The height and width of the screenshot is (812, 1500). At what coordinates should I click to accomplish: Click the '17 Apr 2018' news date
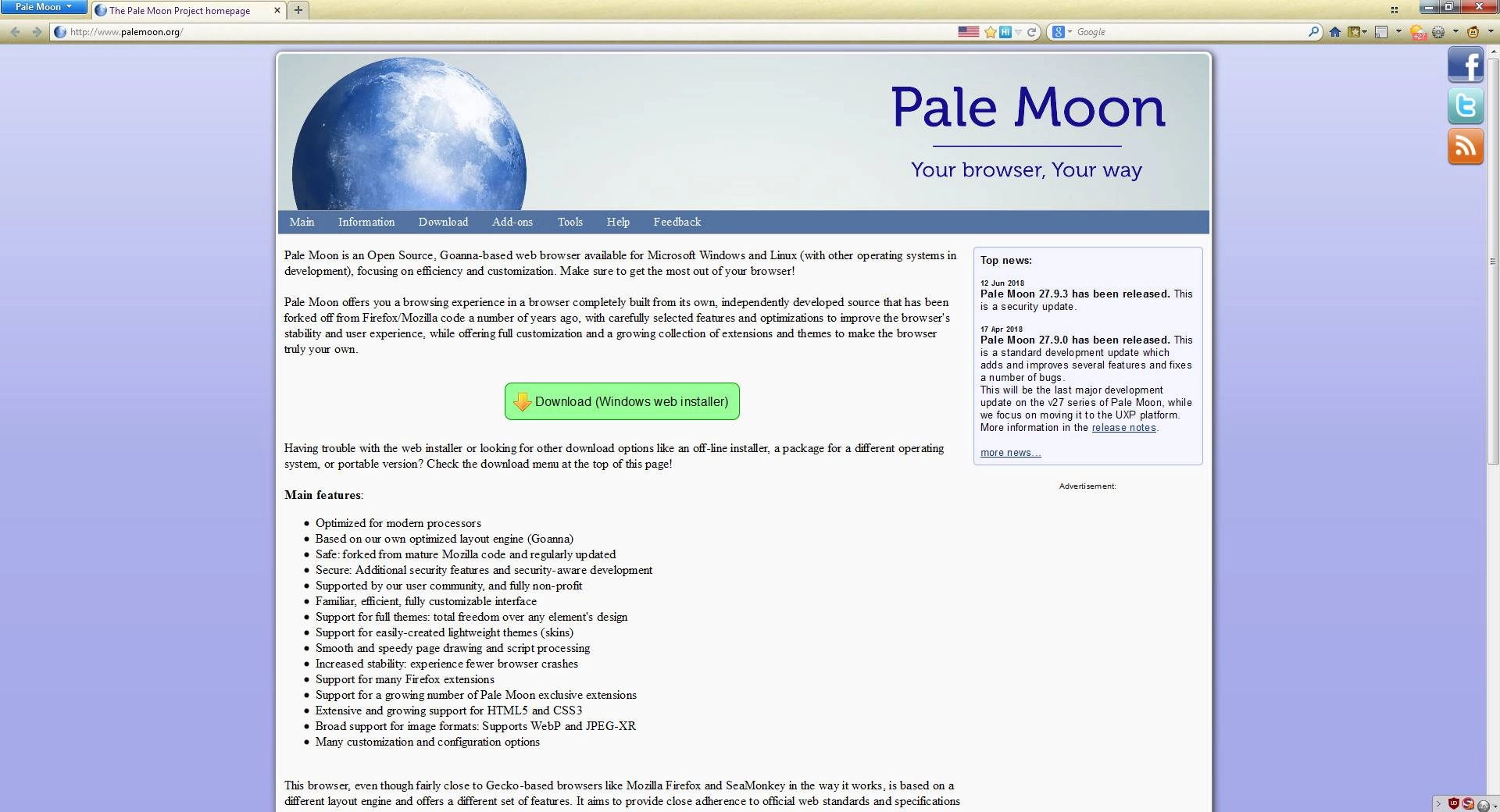pyautogui.click(x=1002, y=329)
